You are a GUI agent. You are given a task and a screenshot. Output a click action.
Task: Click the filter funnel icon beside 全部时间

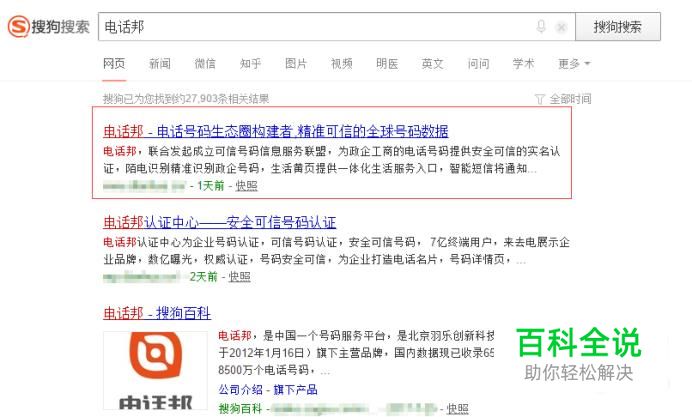[x=539, y=99]
